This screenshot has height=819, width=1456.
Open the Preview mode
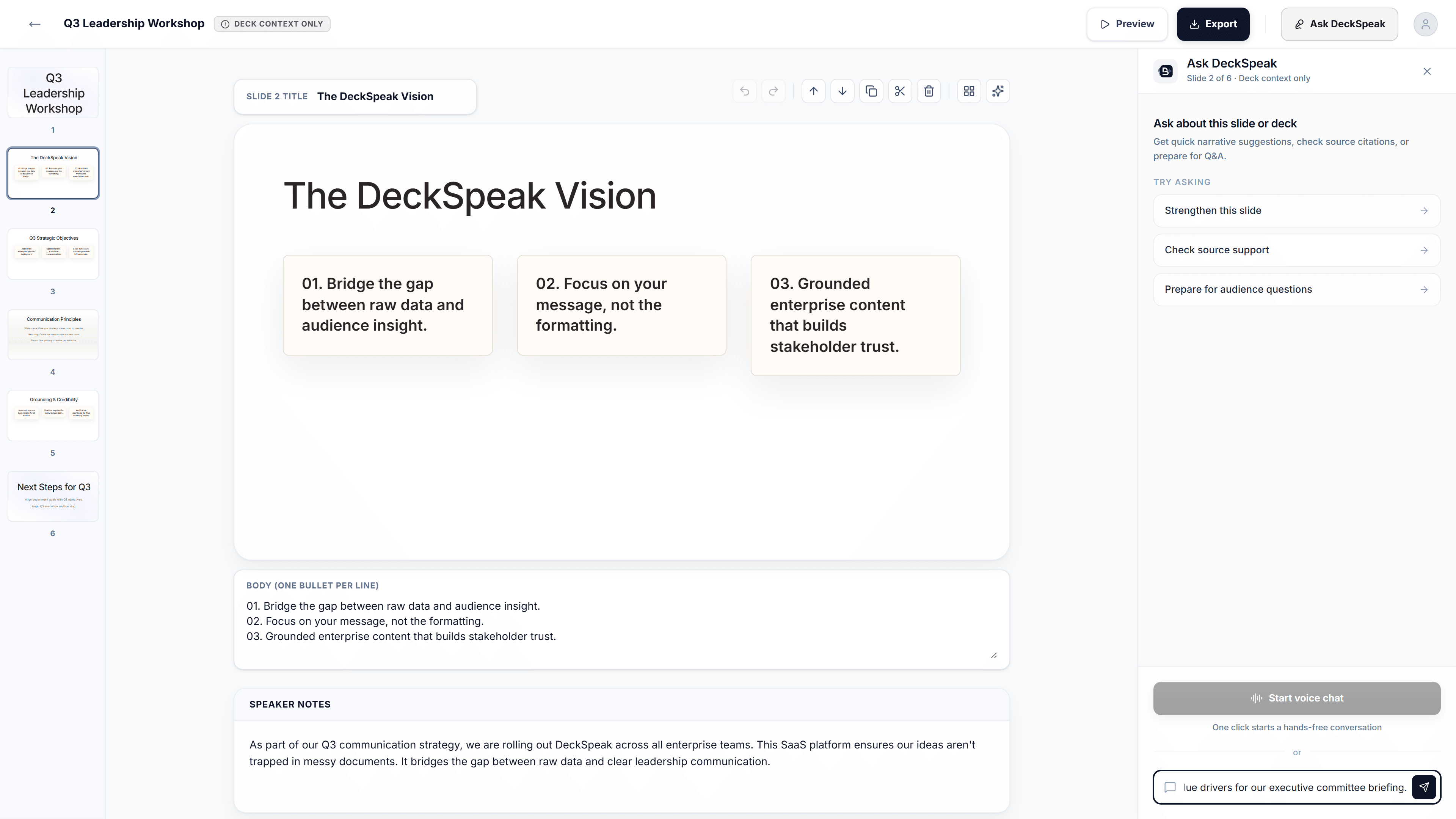coord(1127,24)
